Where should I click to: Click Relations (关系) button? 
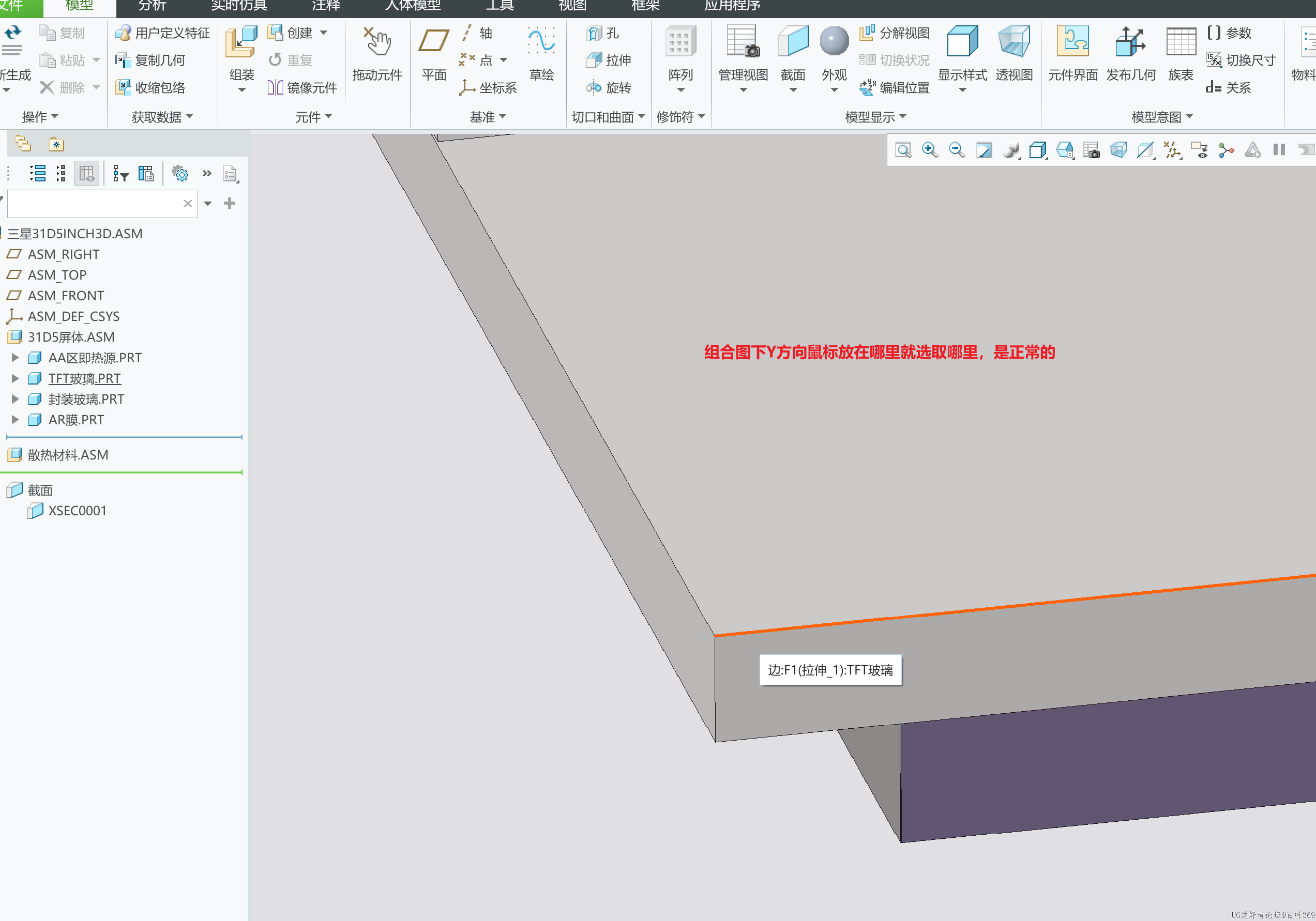(1228, 88)
